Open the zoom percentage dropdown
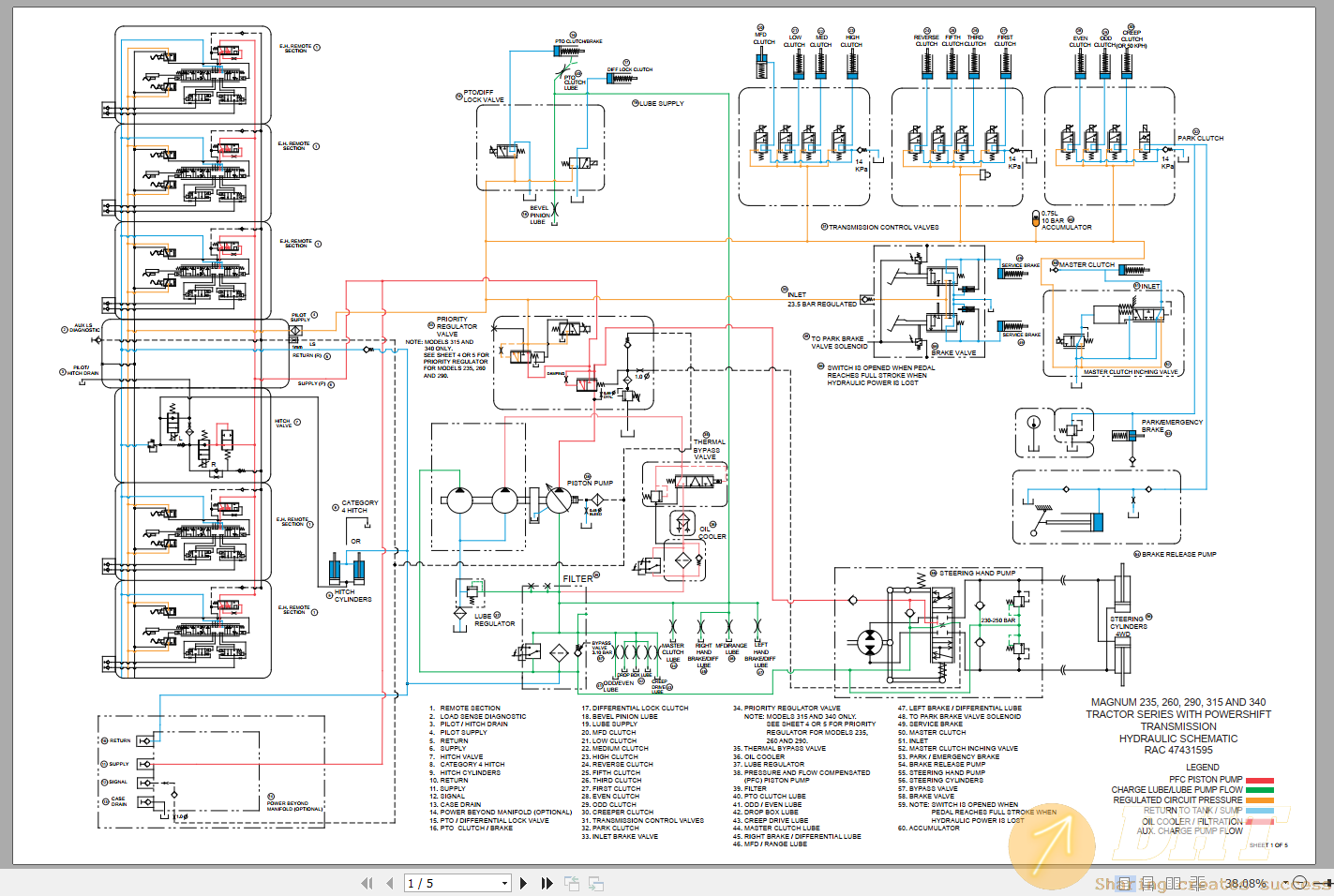Screen dimensions: 1334x896 pyautogui.click(x=1283, y=882)
